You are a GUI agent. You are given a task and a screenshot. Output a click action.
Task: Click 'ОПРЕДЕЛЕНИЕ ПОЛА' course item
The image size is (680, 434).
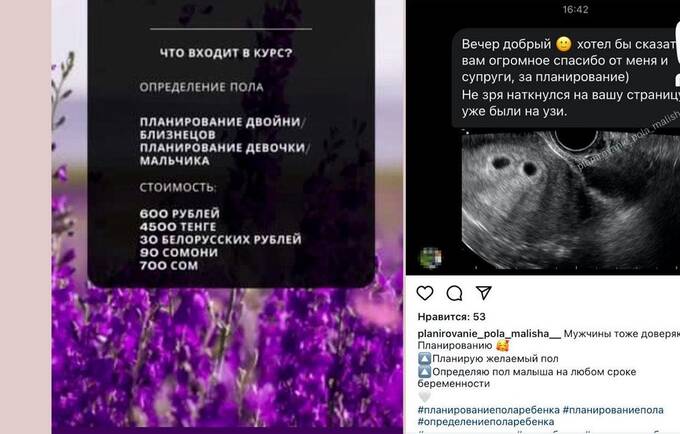pyautogui.click(x=202, y=88)
